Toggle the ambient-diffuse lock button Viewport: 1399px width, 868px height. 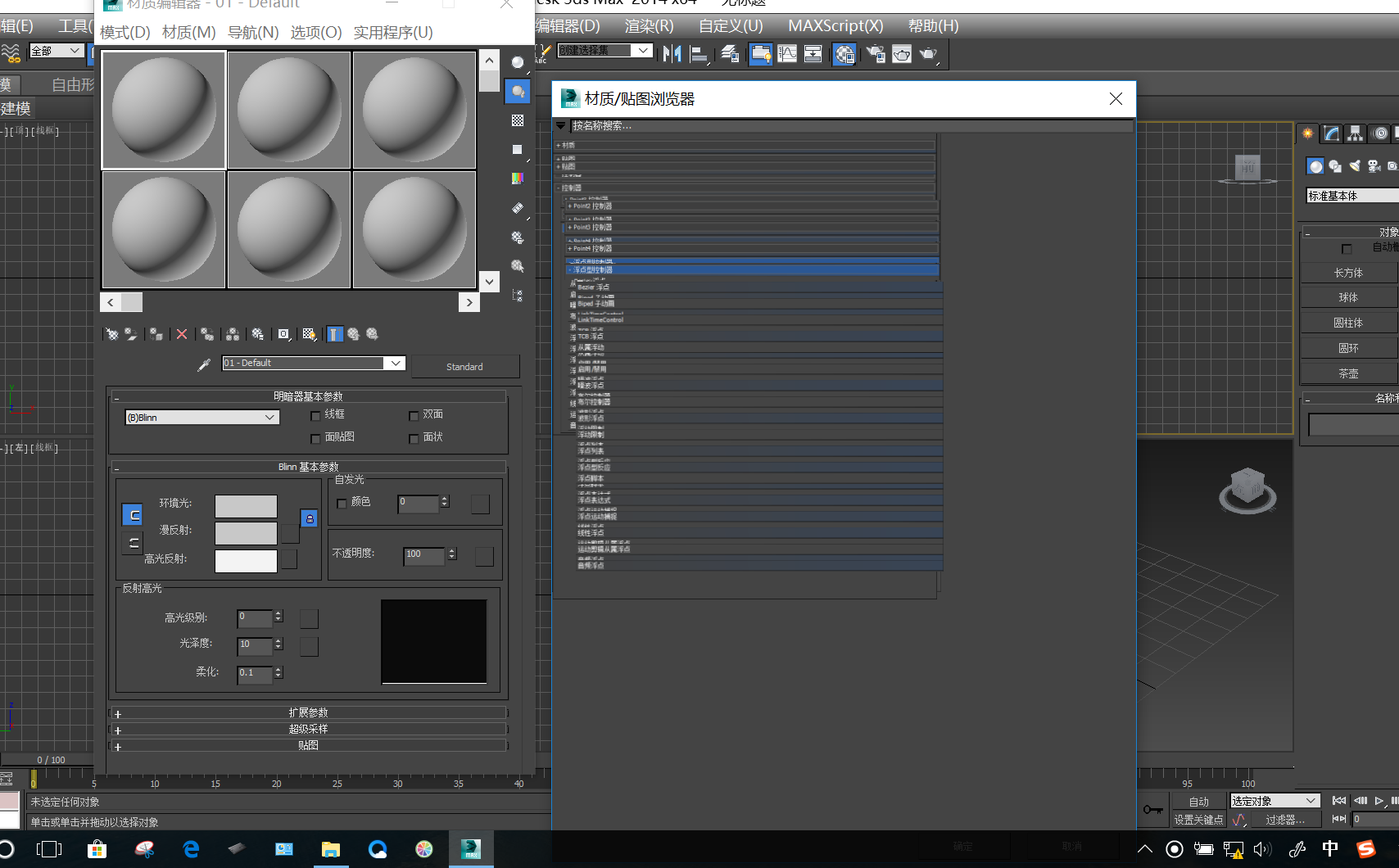[x=132, y=515]
